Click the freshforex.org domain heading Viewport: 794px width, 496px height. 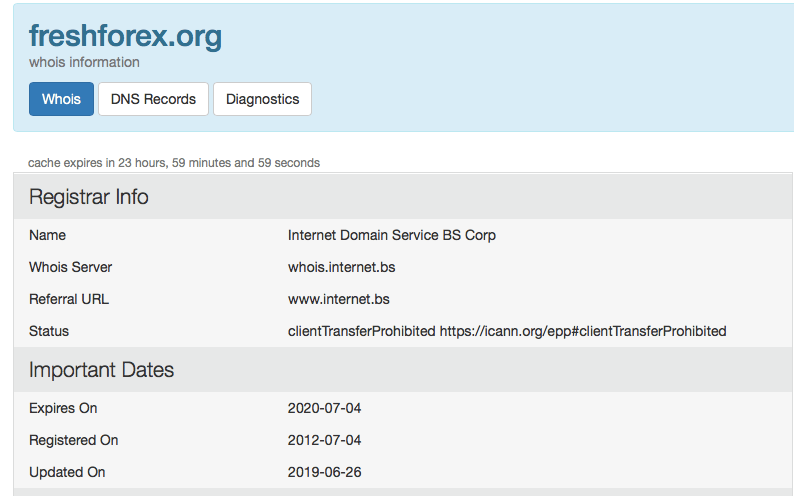pyautogui.click(x=125, y=36)
